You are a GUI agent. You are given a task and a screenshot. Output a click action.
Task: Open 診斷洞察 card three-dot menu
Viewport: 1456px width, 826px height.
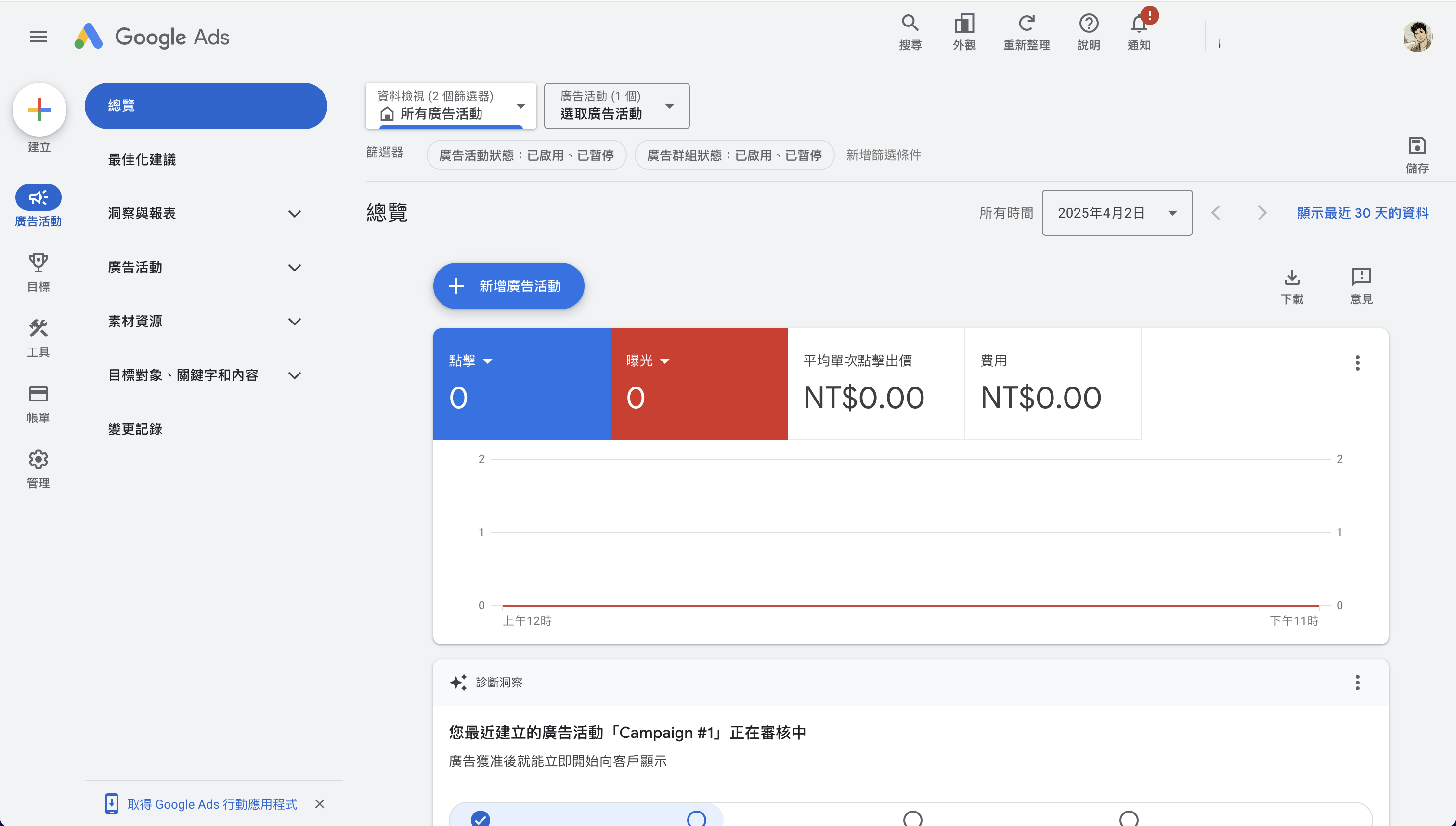point(1357,683)
